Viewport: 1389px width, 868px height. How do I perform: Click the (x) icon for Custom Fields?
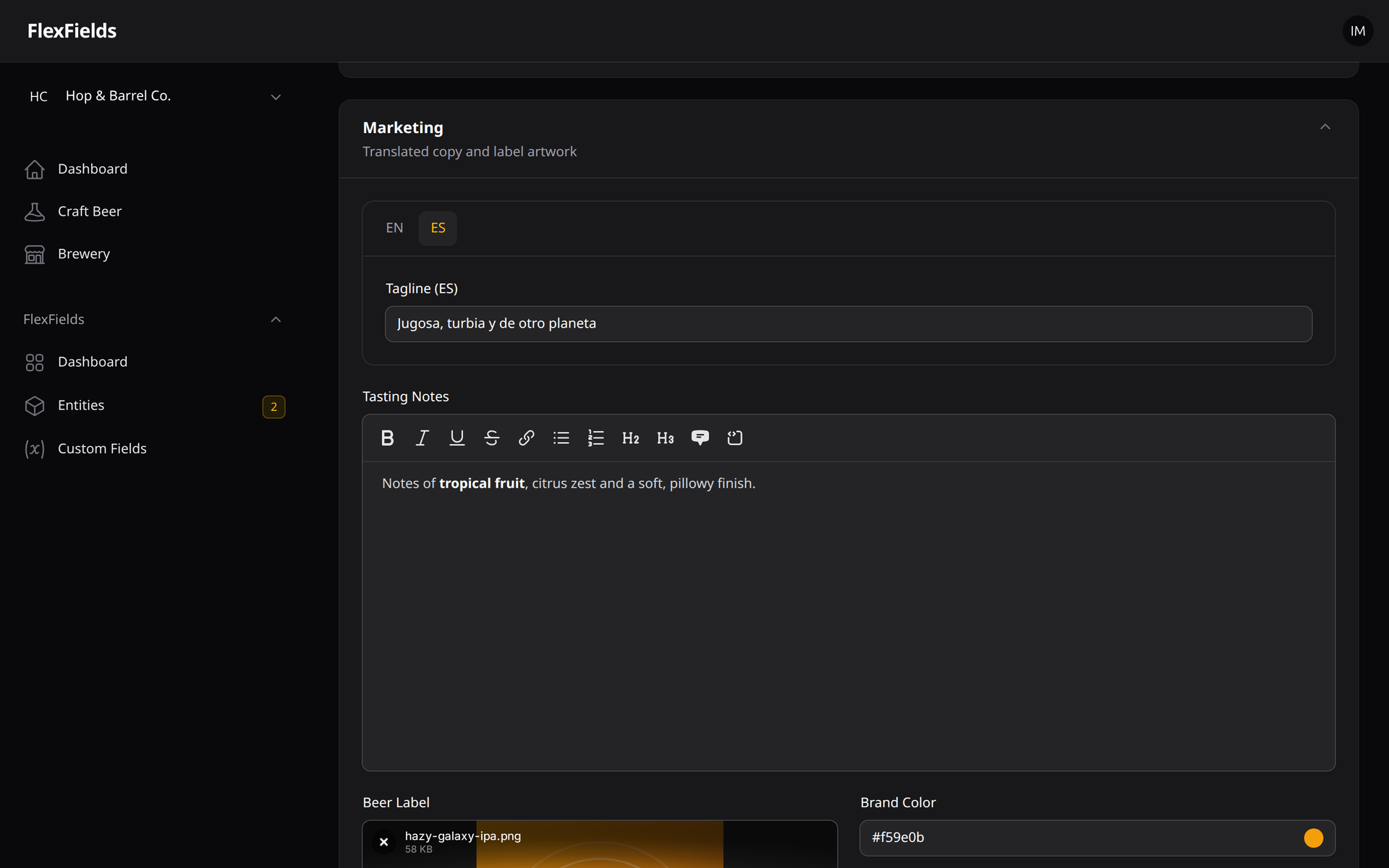(34, 449)
